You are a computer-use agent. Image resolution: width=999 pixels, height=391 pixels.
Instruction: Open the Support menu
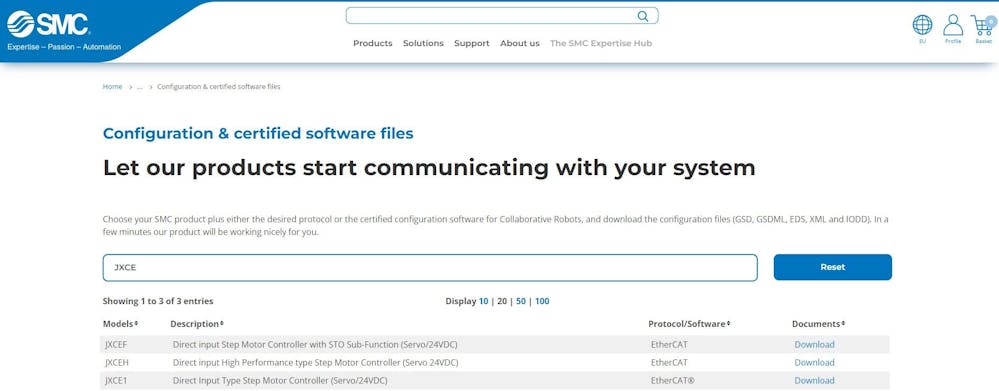click(471, 43)
